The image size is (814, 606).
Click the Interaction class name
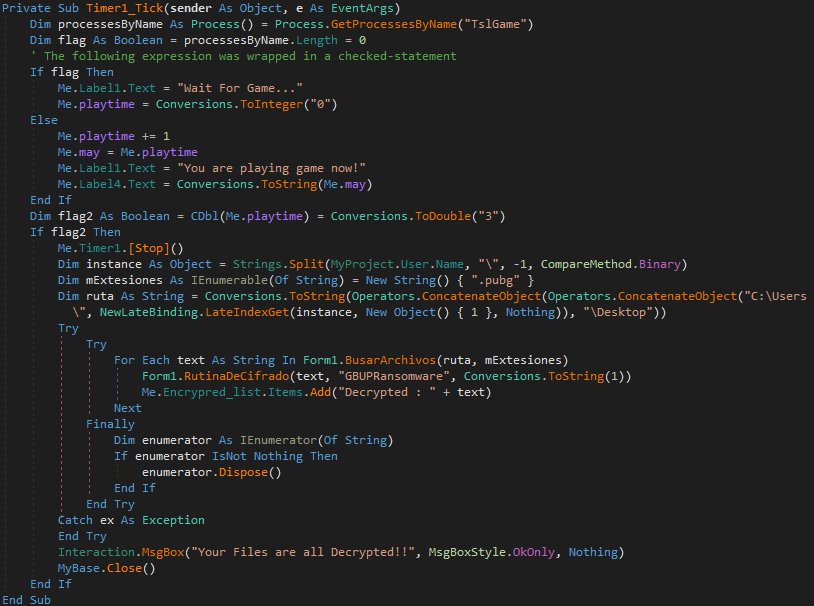[96, 553]
